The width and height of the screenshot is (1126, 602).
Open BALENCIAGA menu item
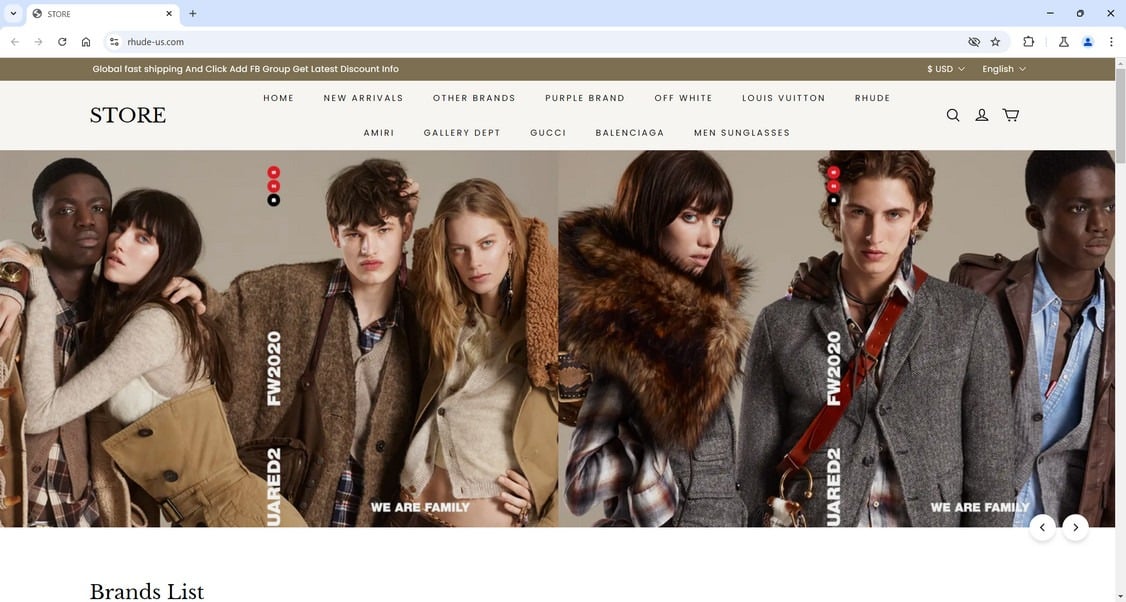click(x=630, y=132)
